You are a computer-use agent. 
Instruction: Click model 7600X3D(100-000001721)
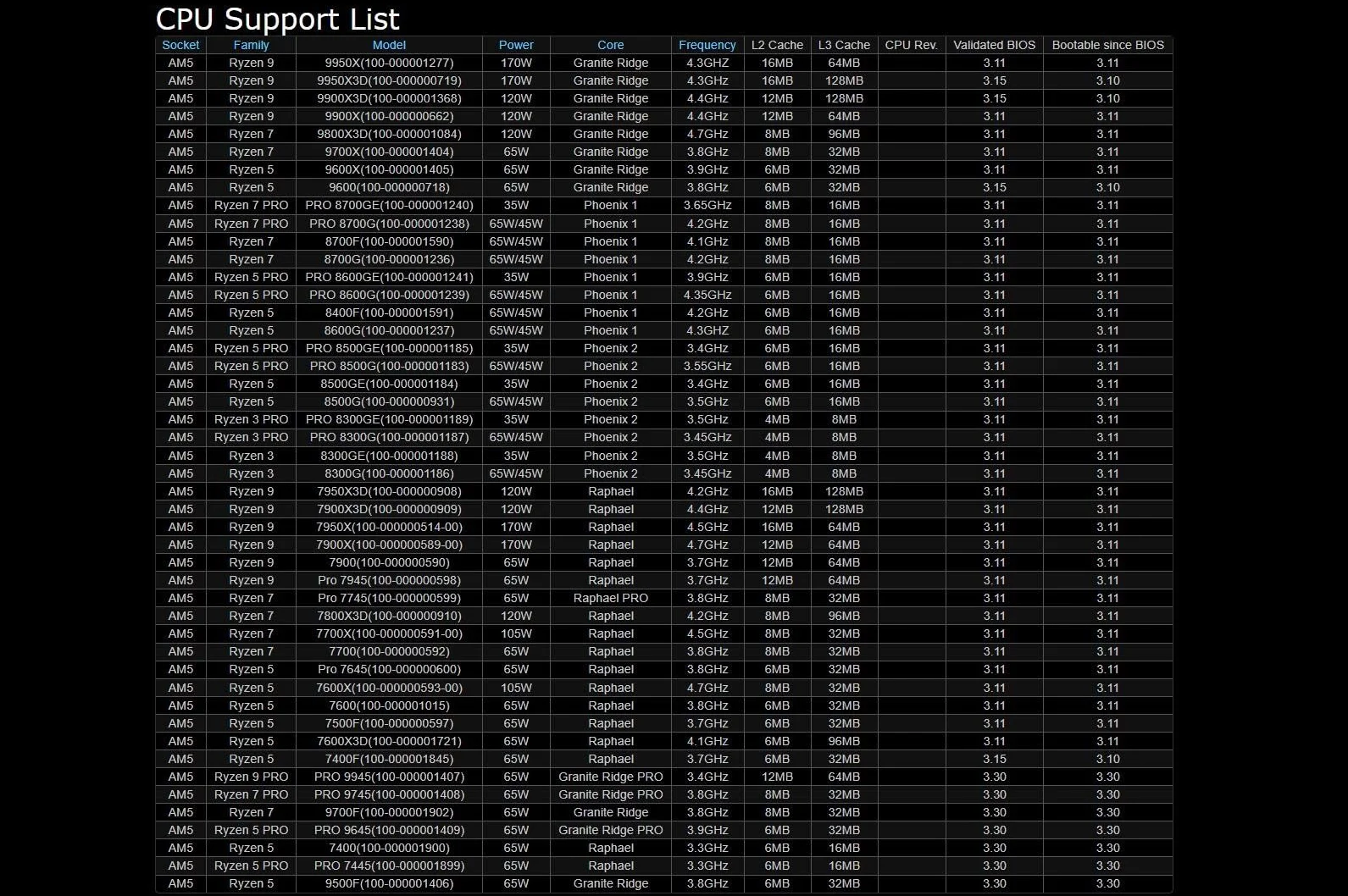389,741
